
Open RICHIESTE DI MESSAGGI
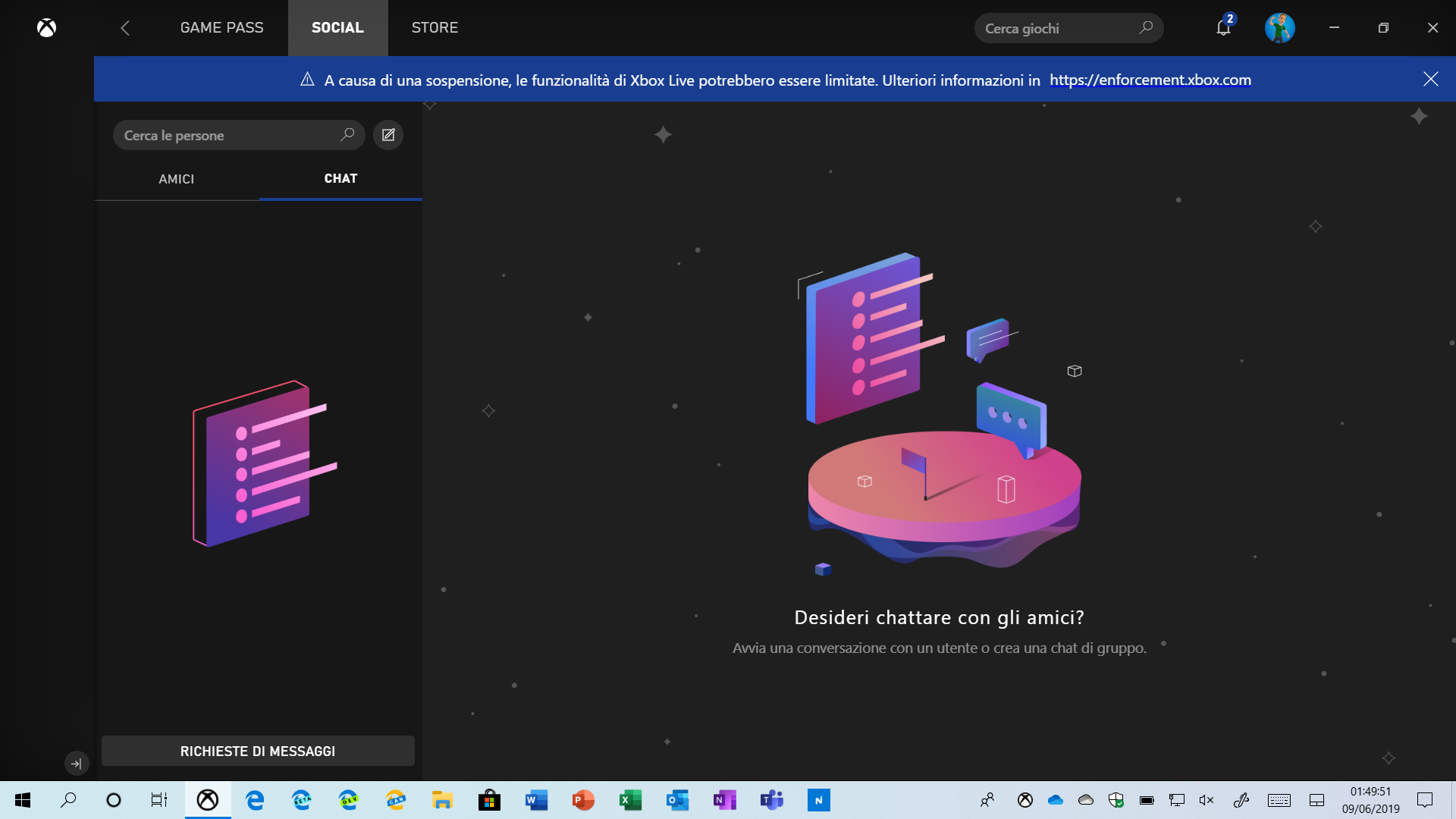pyautogui.click(x=258, y=751)
